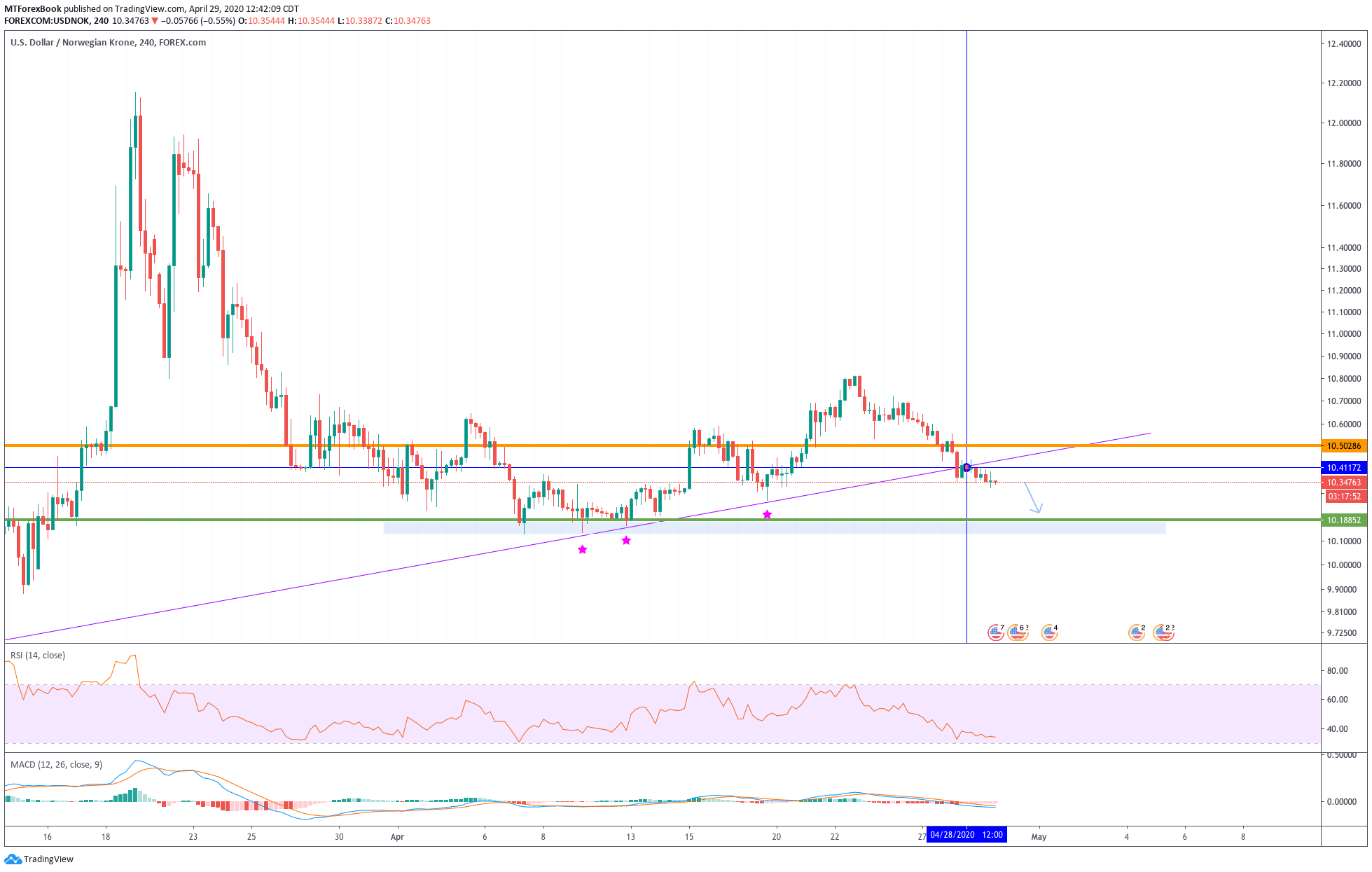Click the U.S. Dollar / Norwegian Krone chart title

coord(108,43)
